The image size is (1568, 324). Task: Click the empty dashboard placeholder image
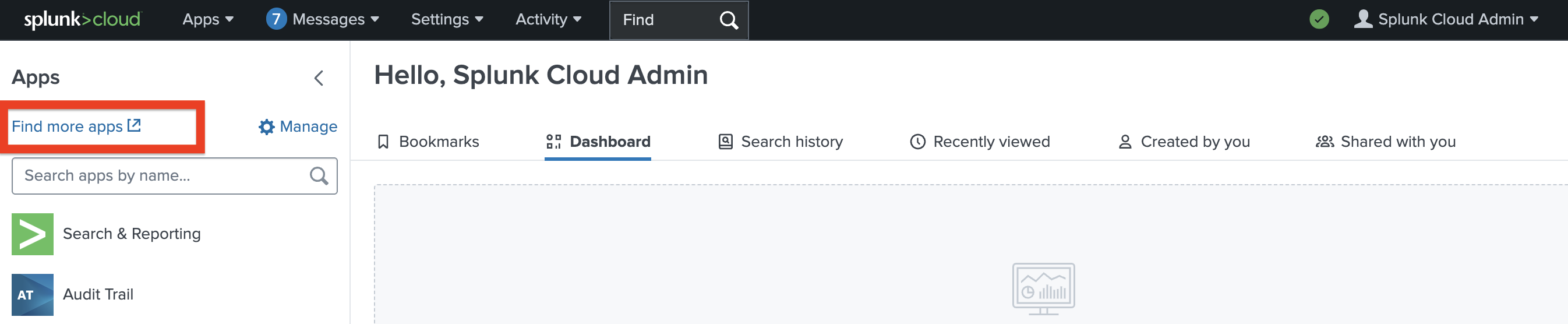[x=1043, y=288]
